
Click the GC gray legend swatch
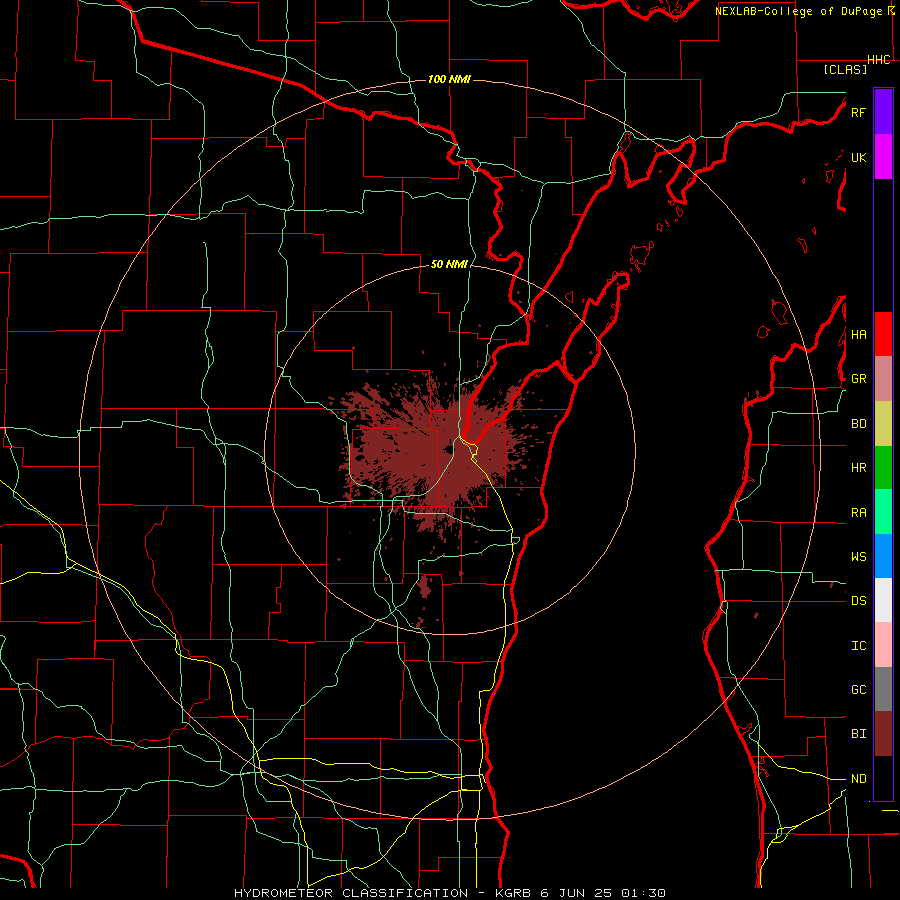(x=883, y=689)
